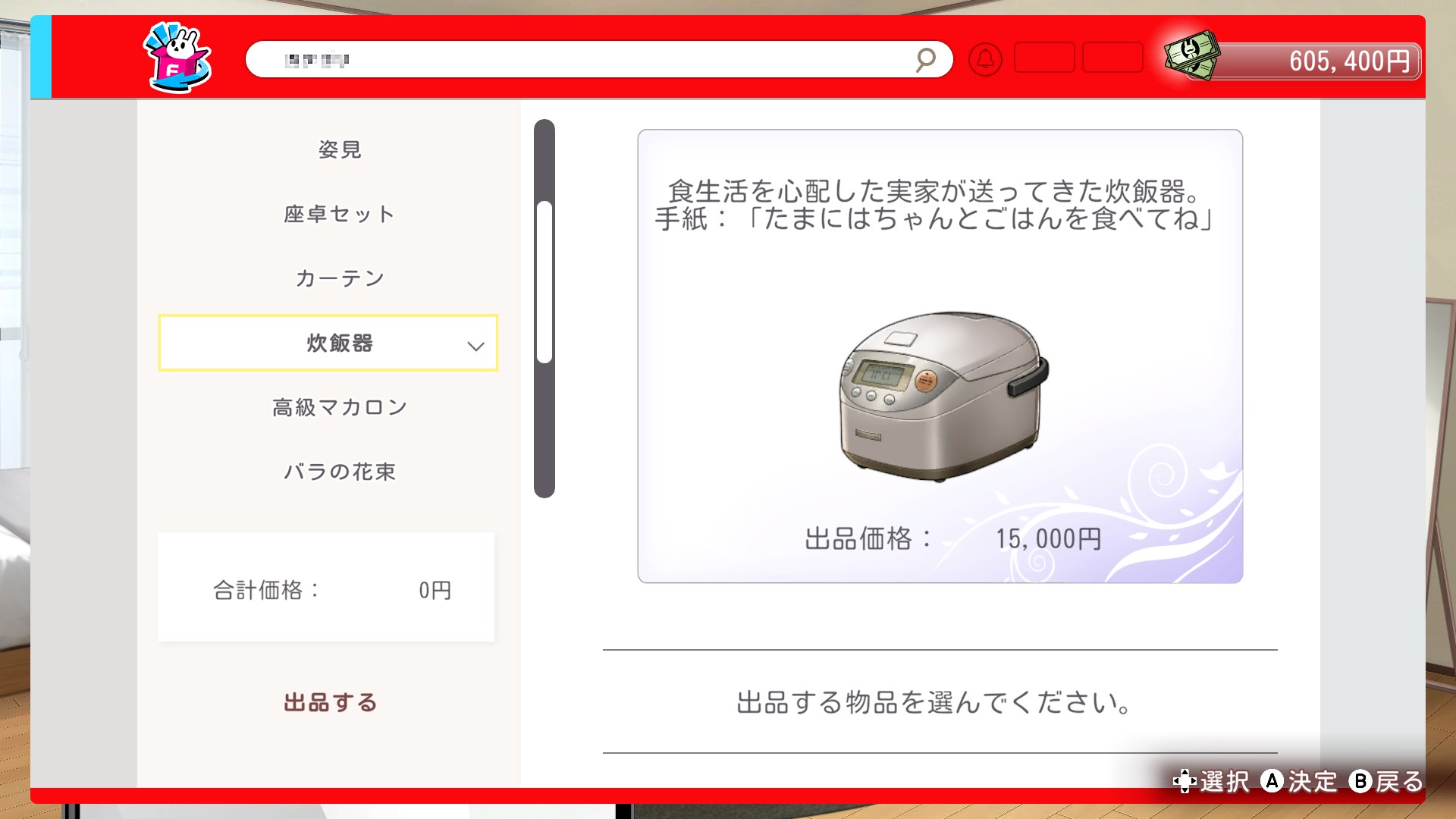Open the notification bell icon
Image resolution: width=1456 pixels, height=819 pixels.
pos(985,59)
